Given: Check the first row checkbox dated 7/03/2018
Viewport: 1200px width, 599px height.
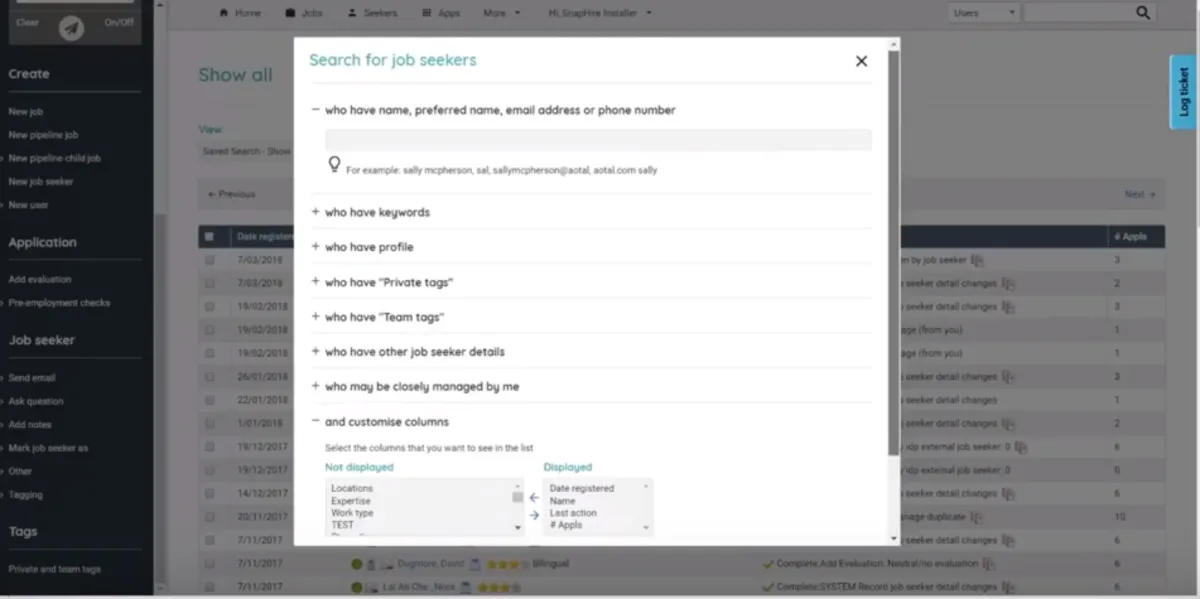Looking at the screenshot, I should pyautogui.click(x=209, y=260).
